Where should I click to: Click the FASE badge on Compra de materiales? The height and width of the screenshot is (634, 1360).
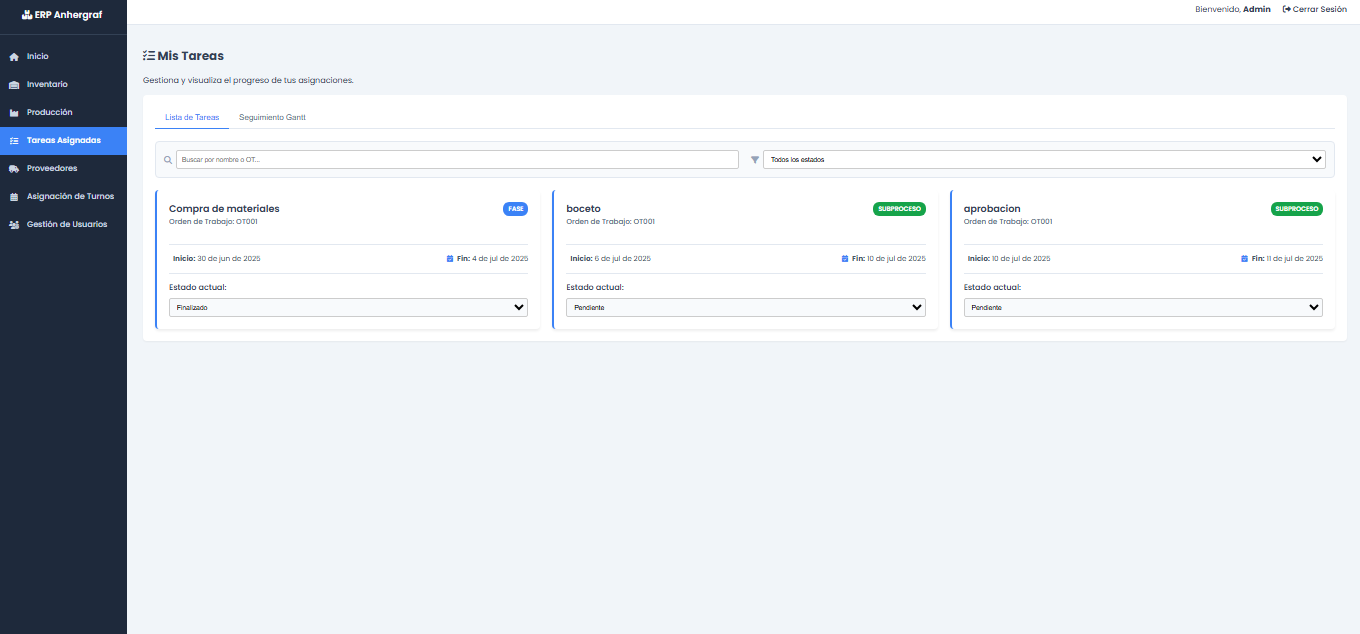tap(515, 209)
